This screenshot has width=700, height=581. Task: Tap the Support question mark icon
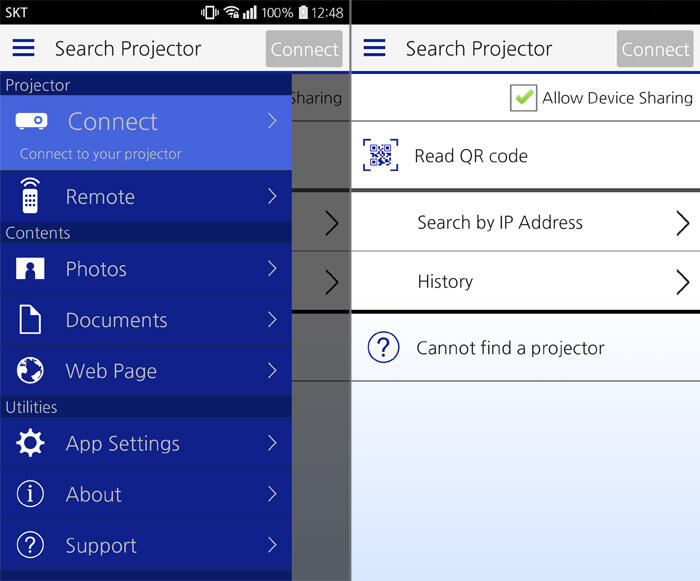(30, 544)
